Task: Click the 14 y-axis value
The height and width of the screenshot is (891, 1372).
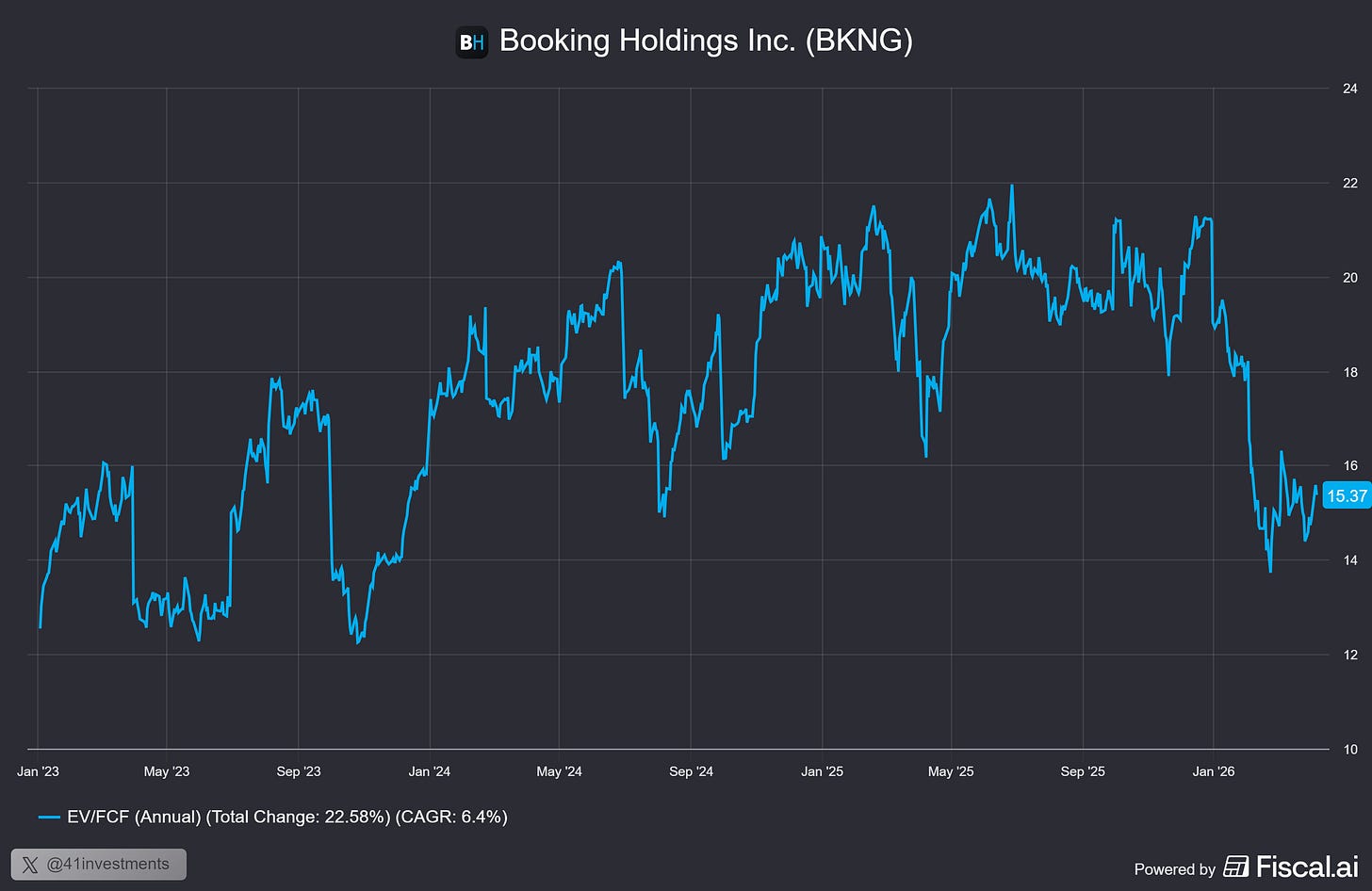Action: (x=1349, y=560)
